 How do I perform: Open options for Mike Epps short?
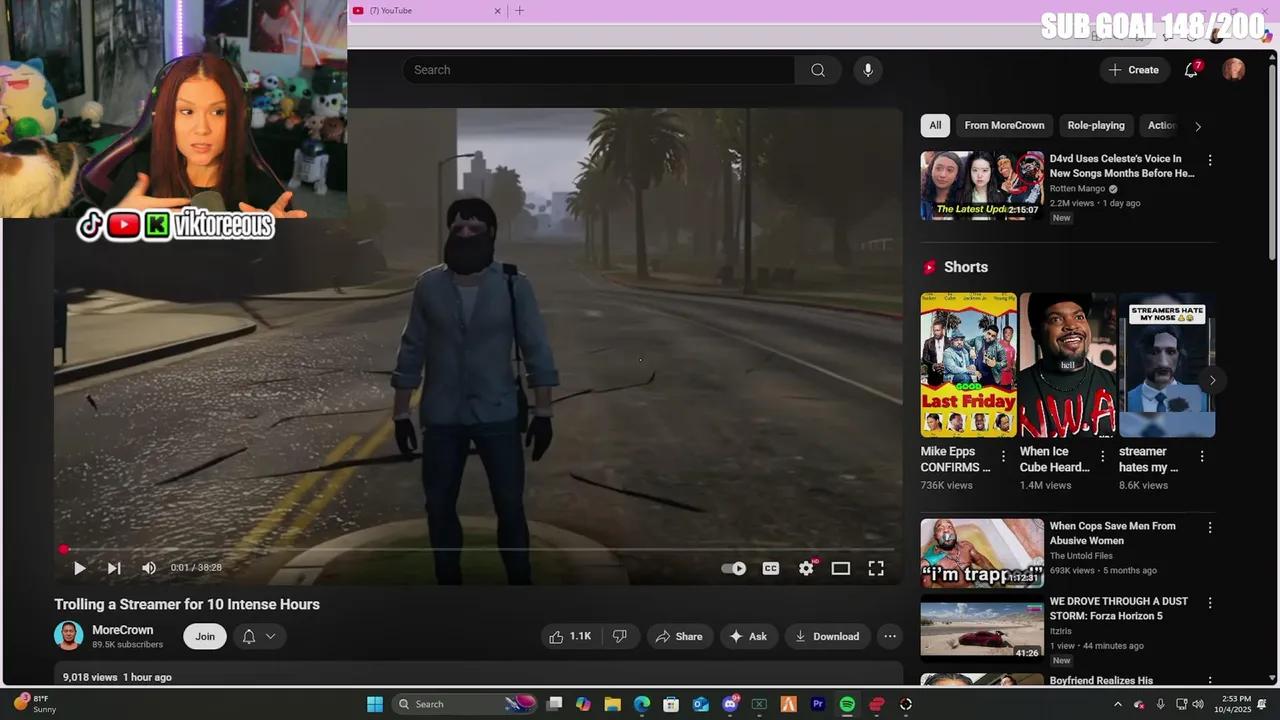pos(1004,456)
